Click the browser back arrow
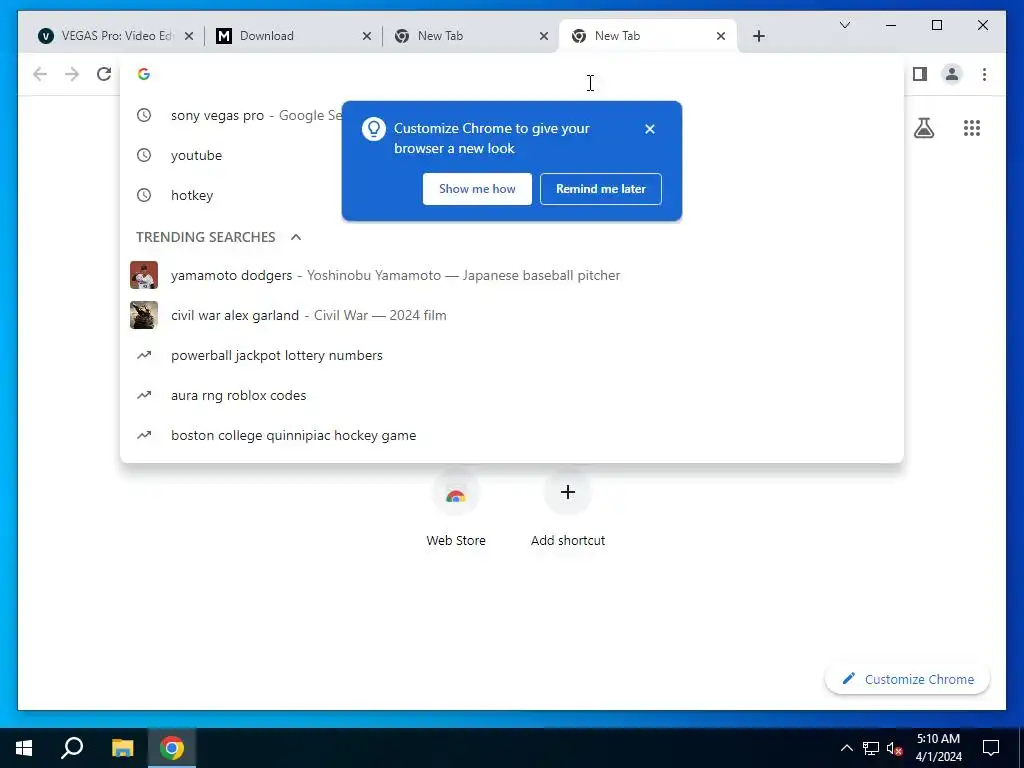 pos(40,74)
